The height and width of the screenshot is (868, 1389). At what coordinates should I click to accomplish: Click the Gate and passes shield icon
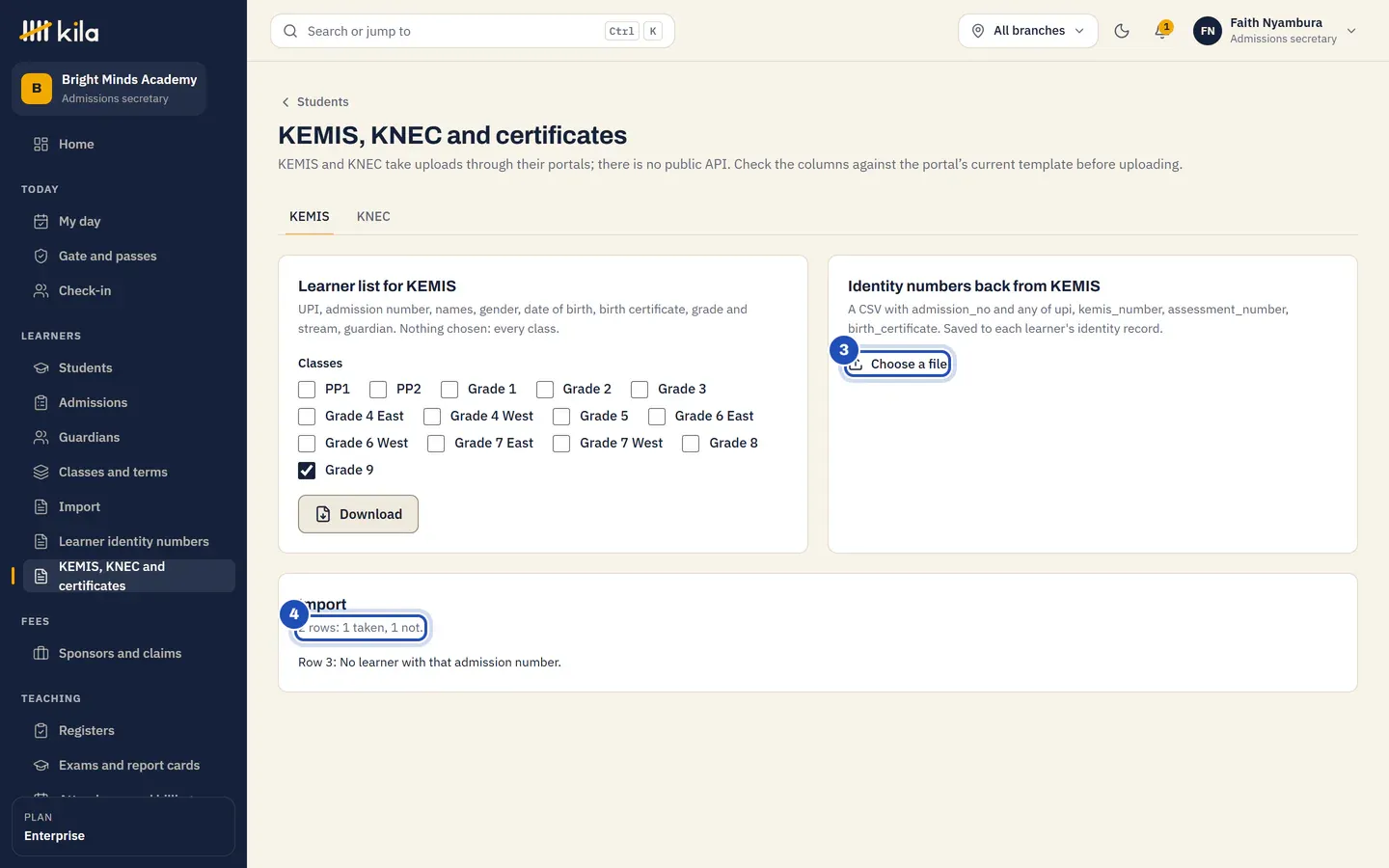[41, 256]
